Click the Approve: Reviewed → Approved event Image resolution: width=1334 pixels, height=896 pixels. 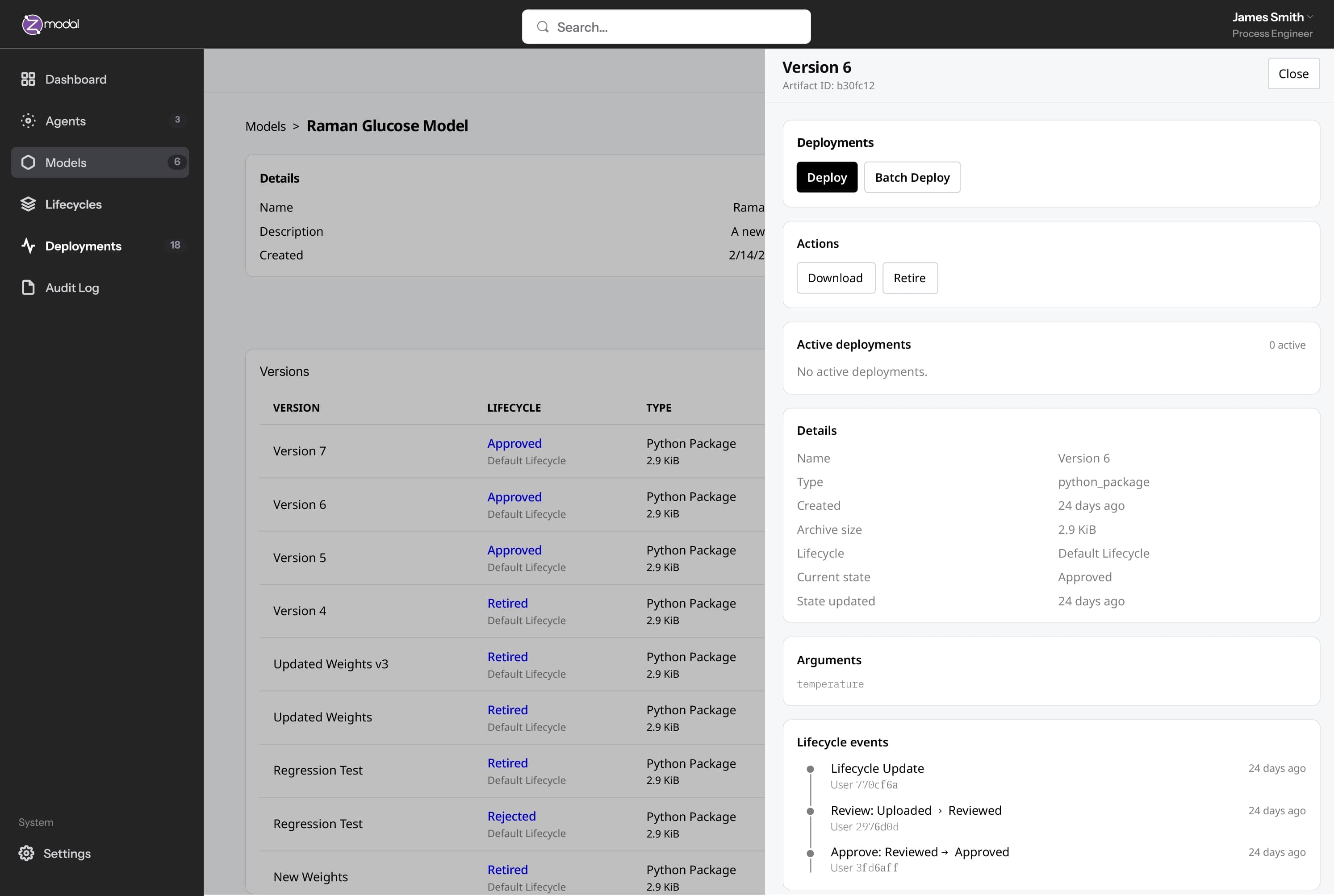920,853
